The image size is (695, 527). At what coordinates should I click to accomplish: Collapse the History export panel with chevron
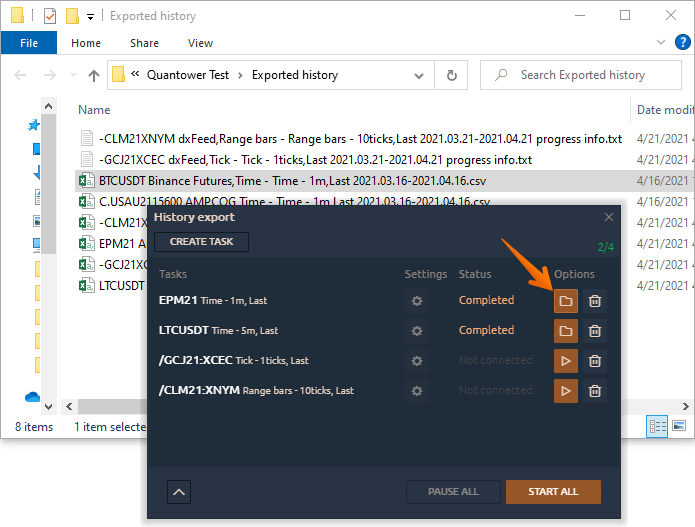179,491
